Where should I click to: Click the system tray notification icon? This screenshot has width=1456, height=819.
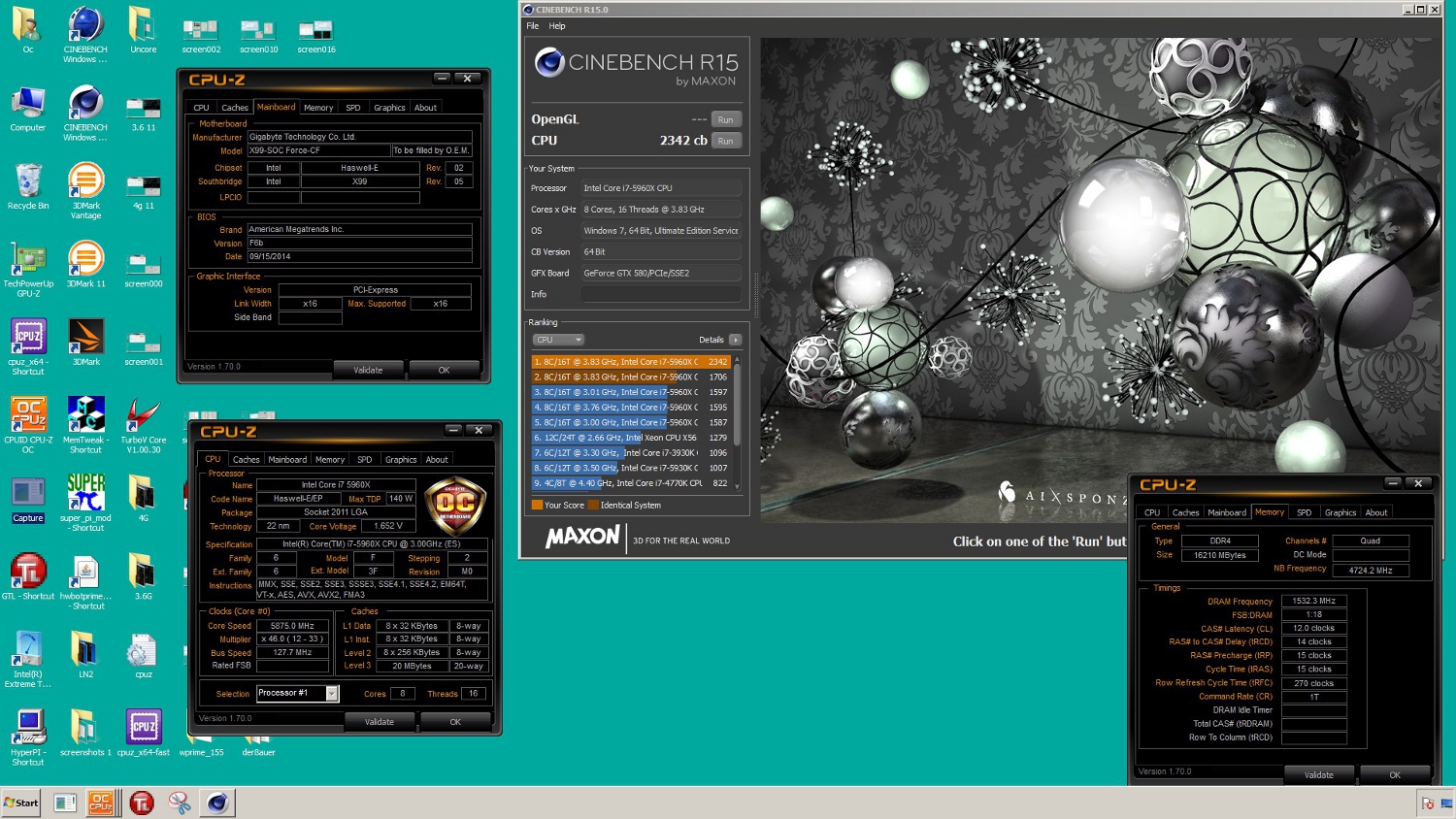[1429, 803]
